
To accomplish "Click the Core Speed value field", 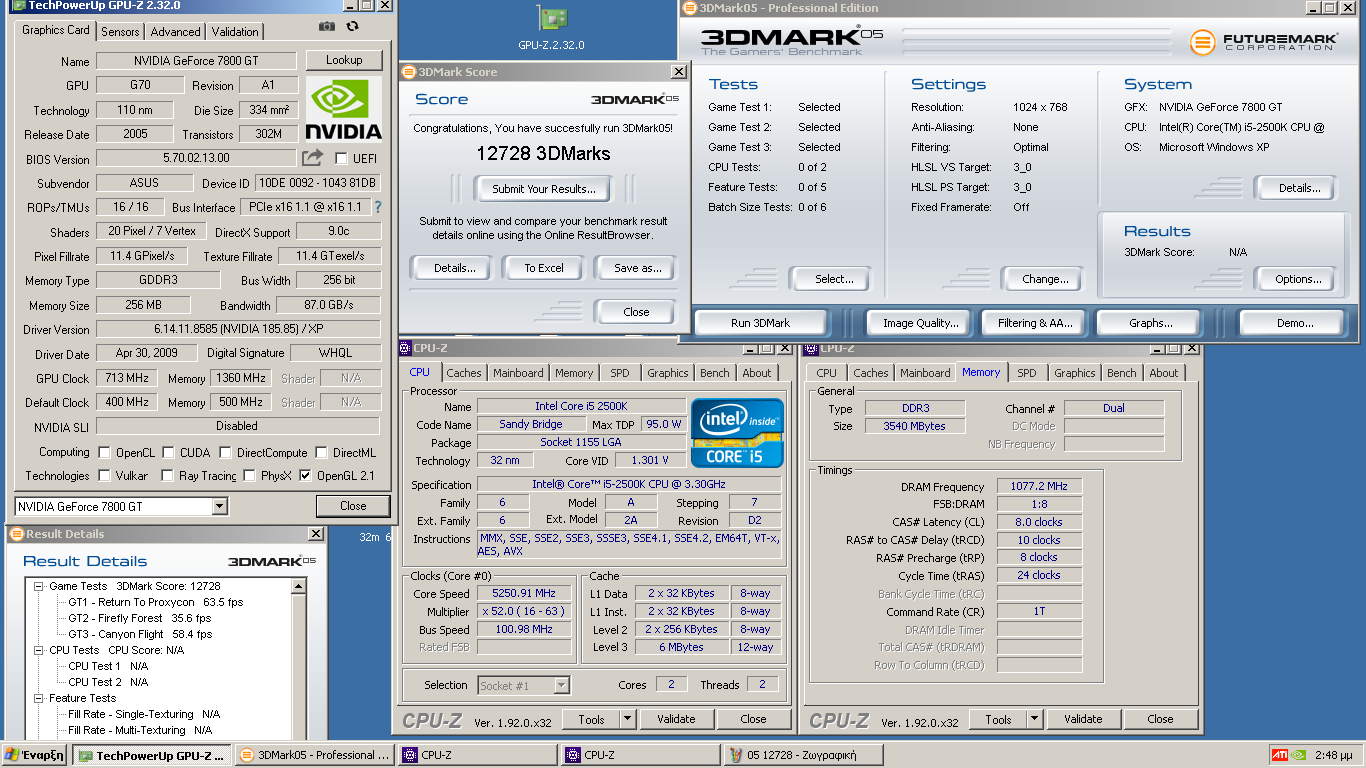I will point(524,593).
